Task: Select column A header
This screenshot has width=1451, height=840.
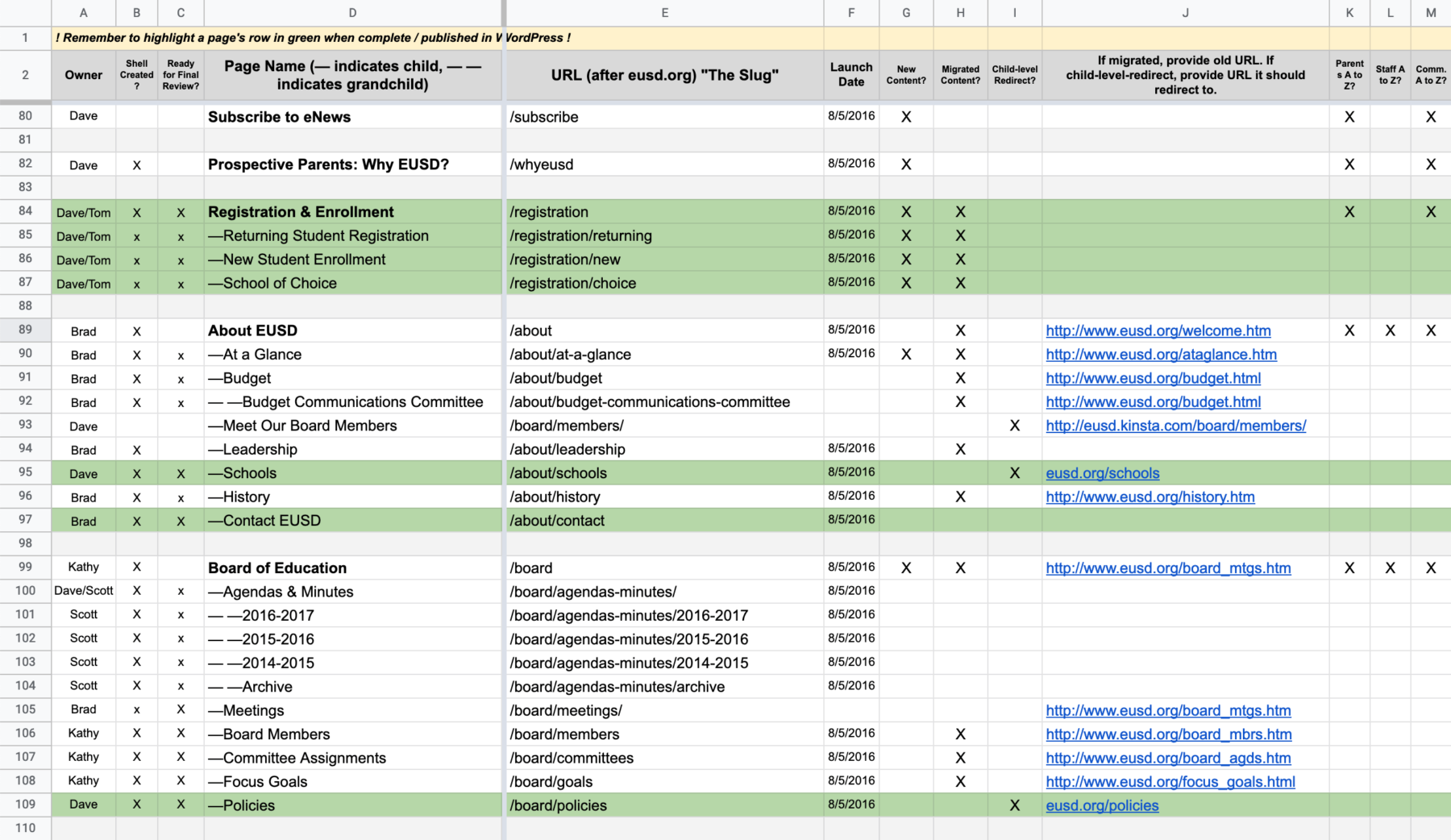Action: tap(84, 13)
